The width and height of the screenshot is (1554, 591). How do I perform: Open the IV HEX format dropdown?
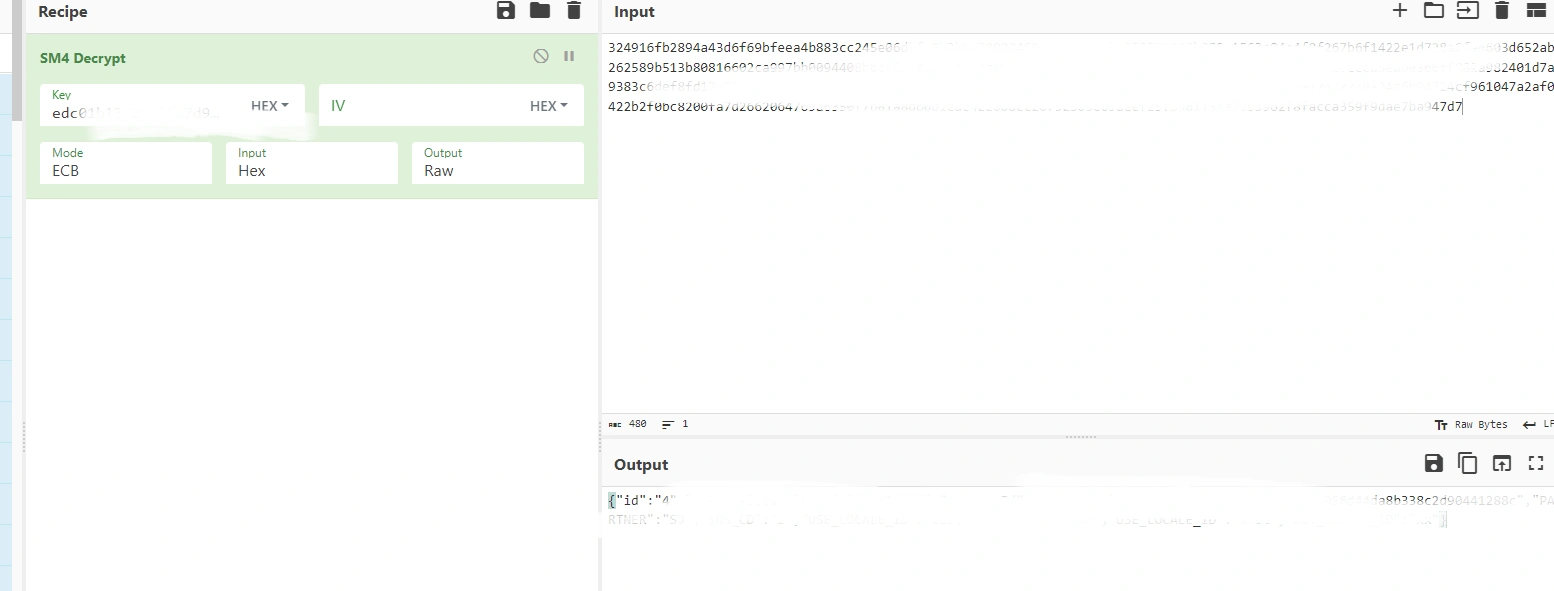(x=548, y=106)
